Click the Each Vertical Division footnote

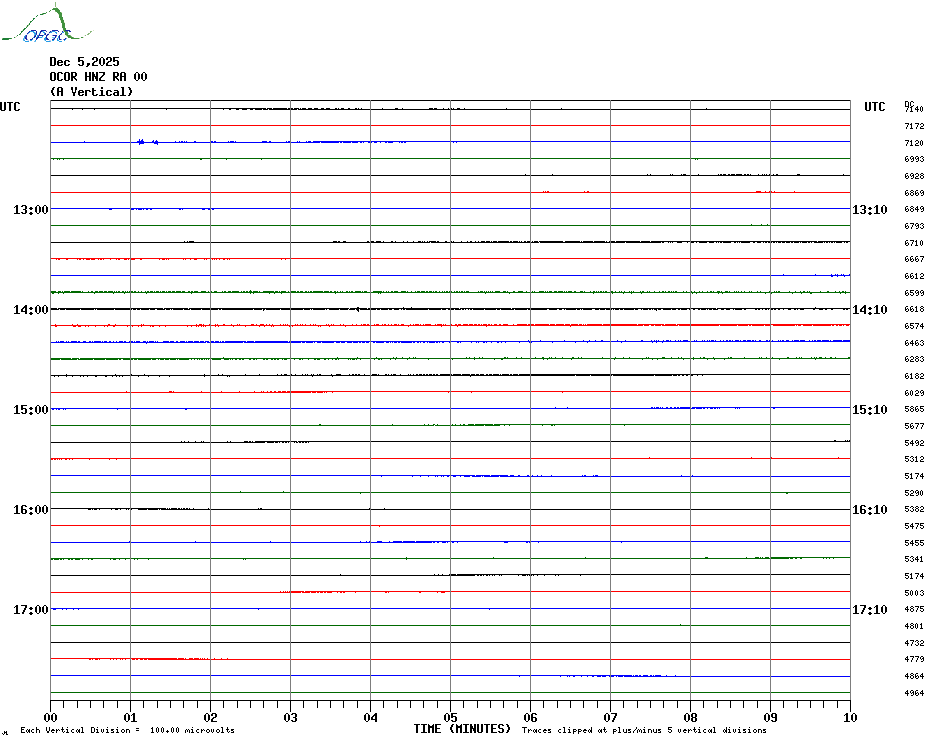click(x=127, y=730)
